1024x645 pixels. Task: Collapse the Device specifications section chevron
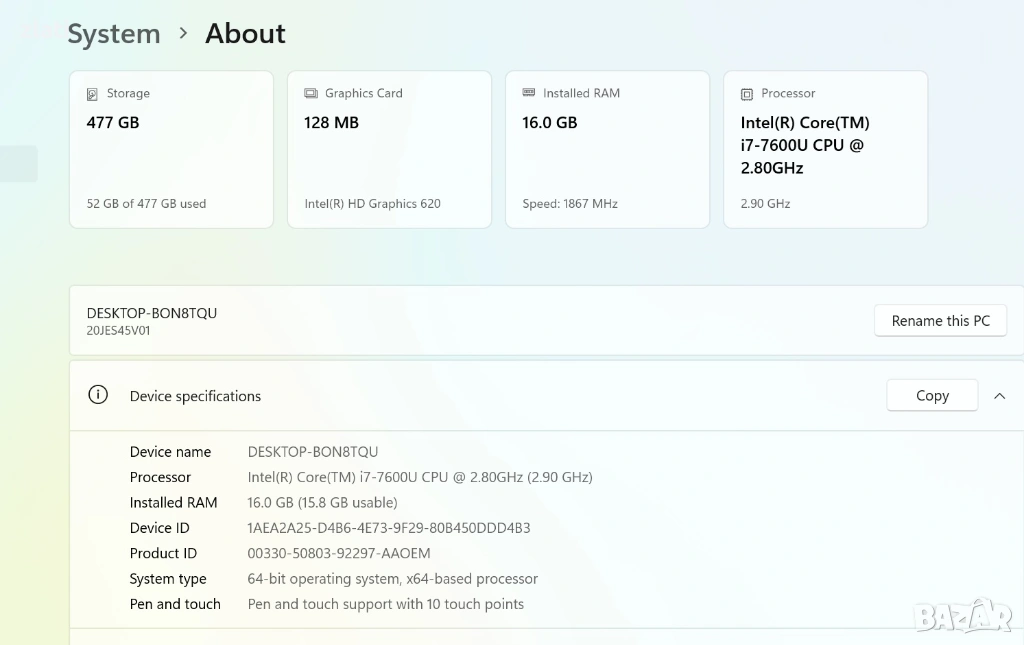click(x=999, y=396)
